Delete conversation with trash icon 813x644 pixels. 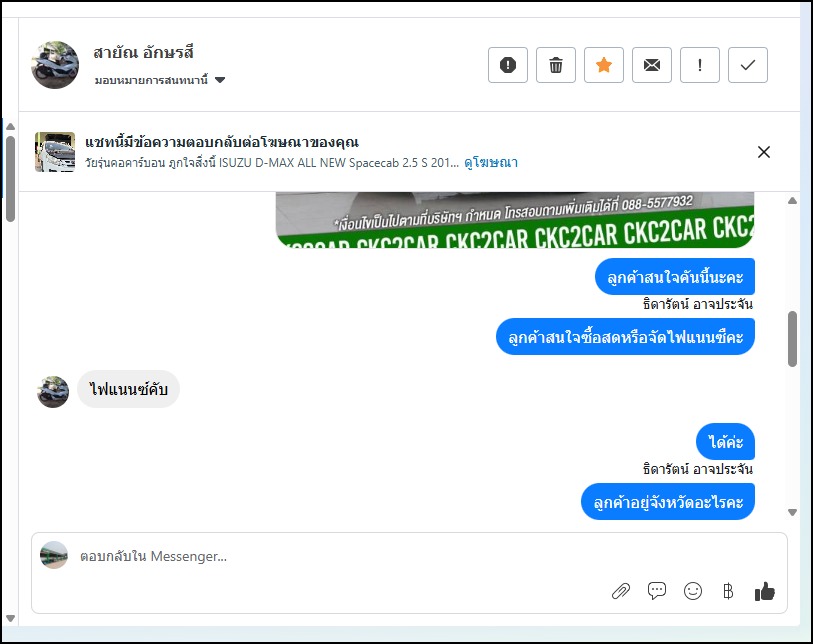pyautogui.click(x=556, y=65)
